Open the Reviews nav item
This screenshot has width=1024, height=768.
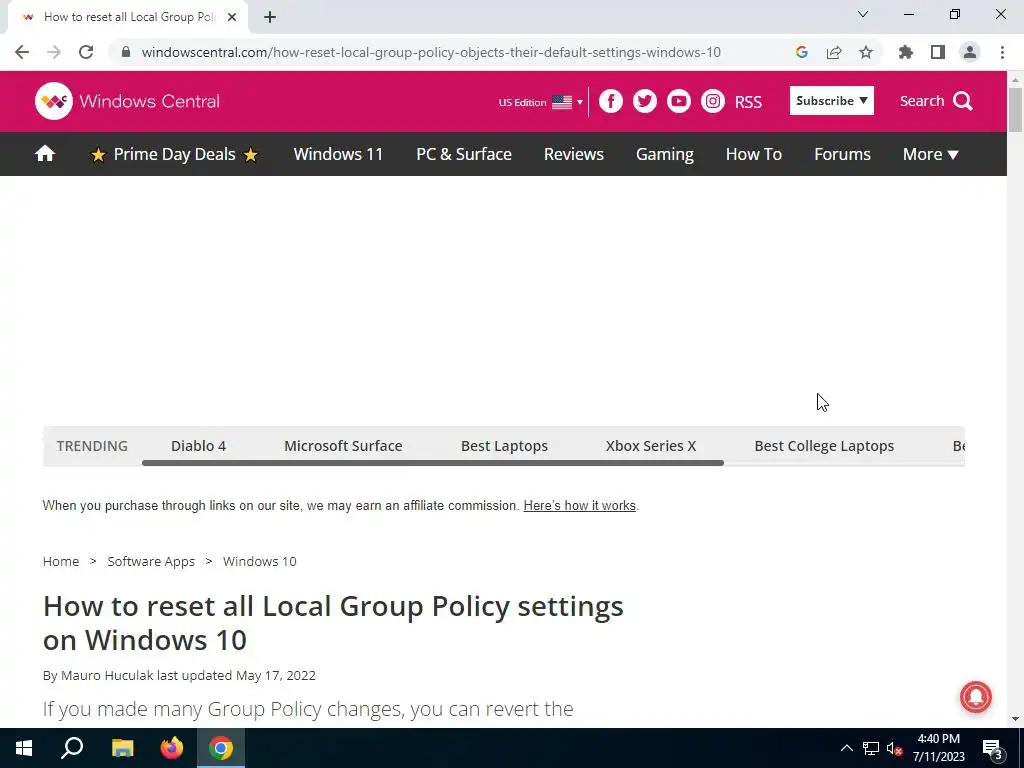coord(573,154)
